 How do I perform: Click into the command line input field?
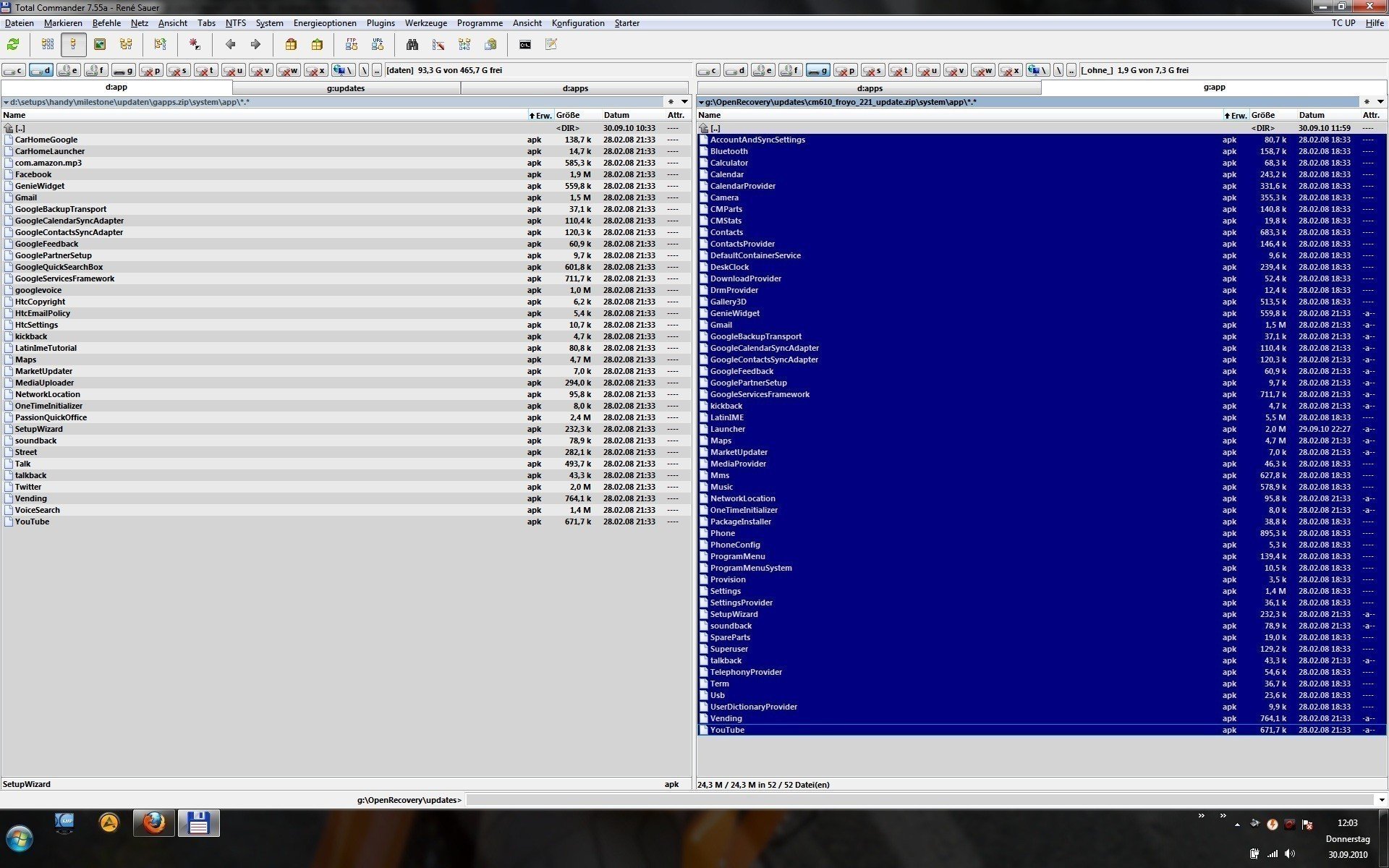pyautogui.click(x=919, y=800)
